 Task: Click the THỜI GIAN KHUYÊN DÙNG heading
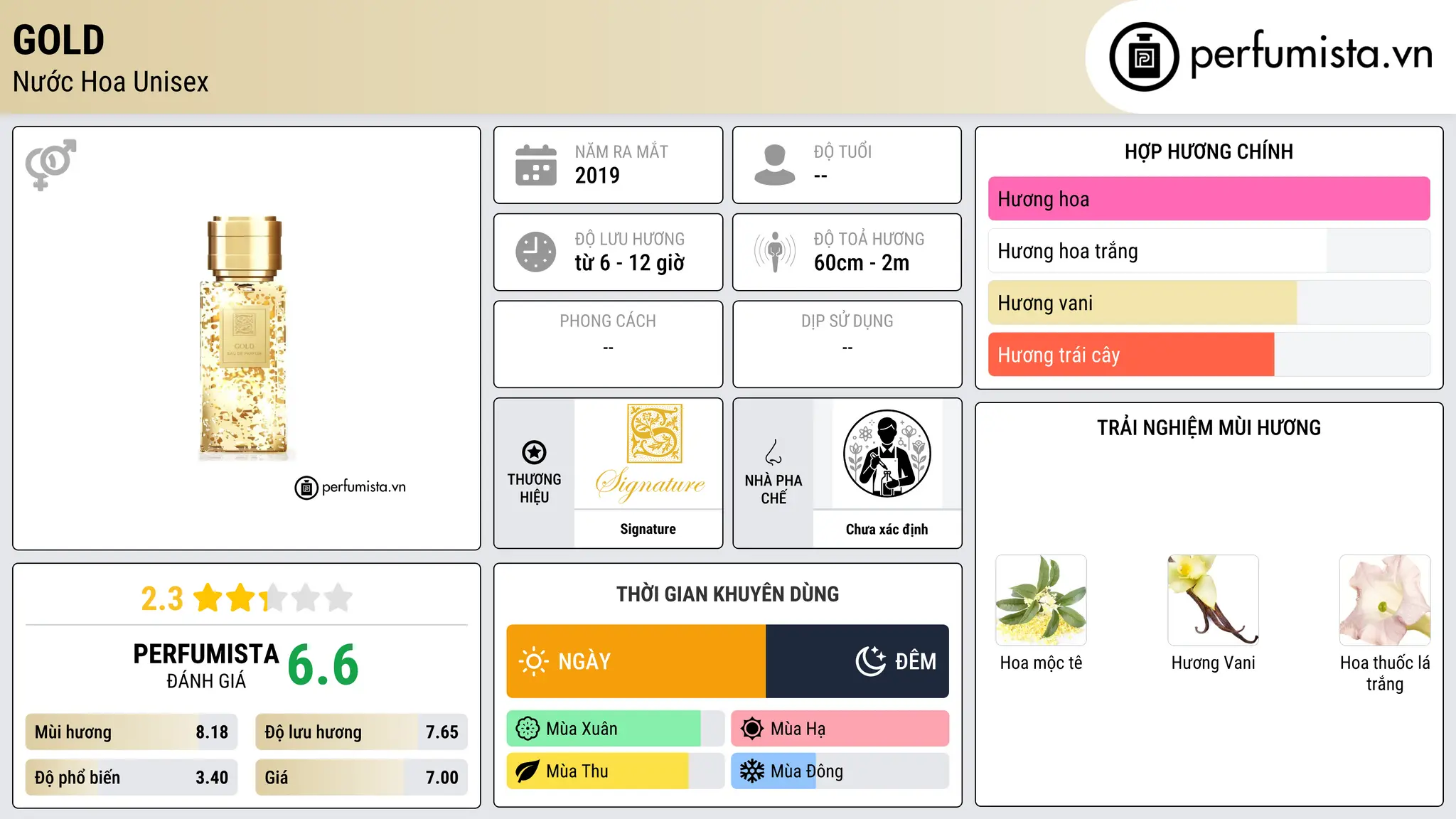(727, 594)
